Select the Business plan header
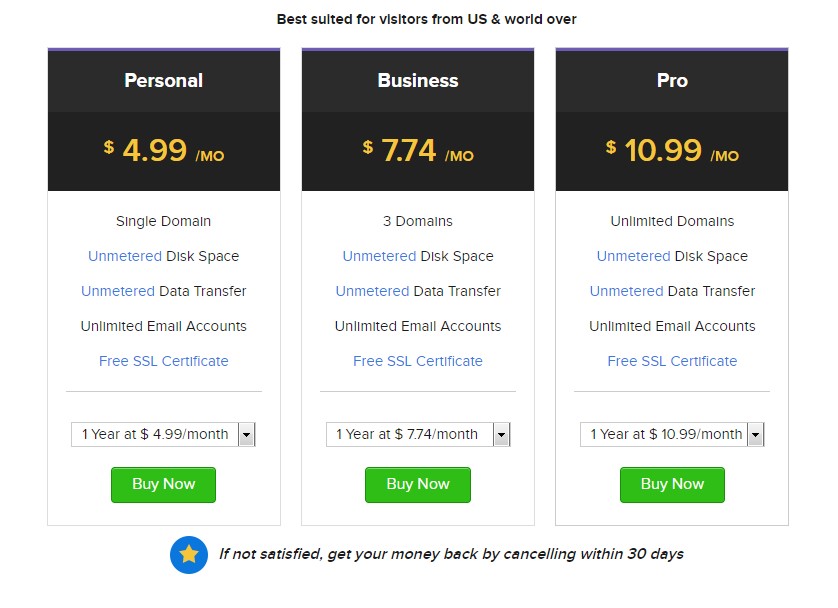The image size is (838, 608). 418,81
